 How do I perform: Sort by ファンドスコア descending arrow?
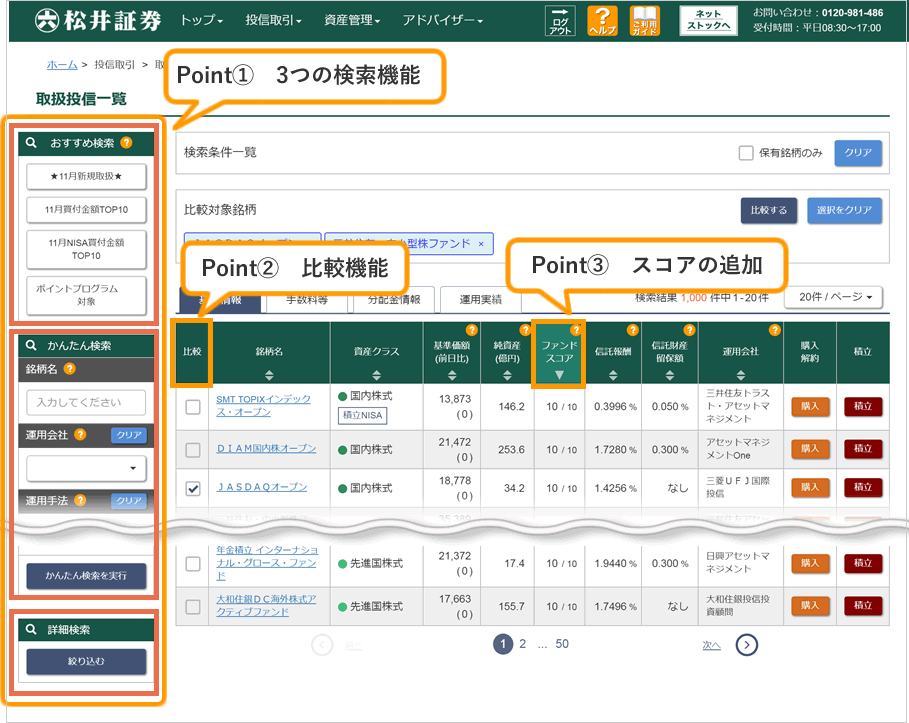click(x=559, y=375)
